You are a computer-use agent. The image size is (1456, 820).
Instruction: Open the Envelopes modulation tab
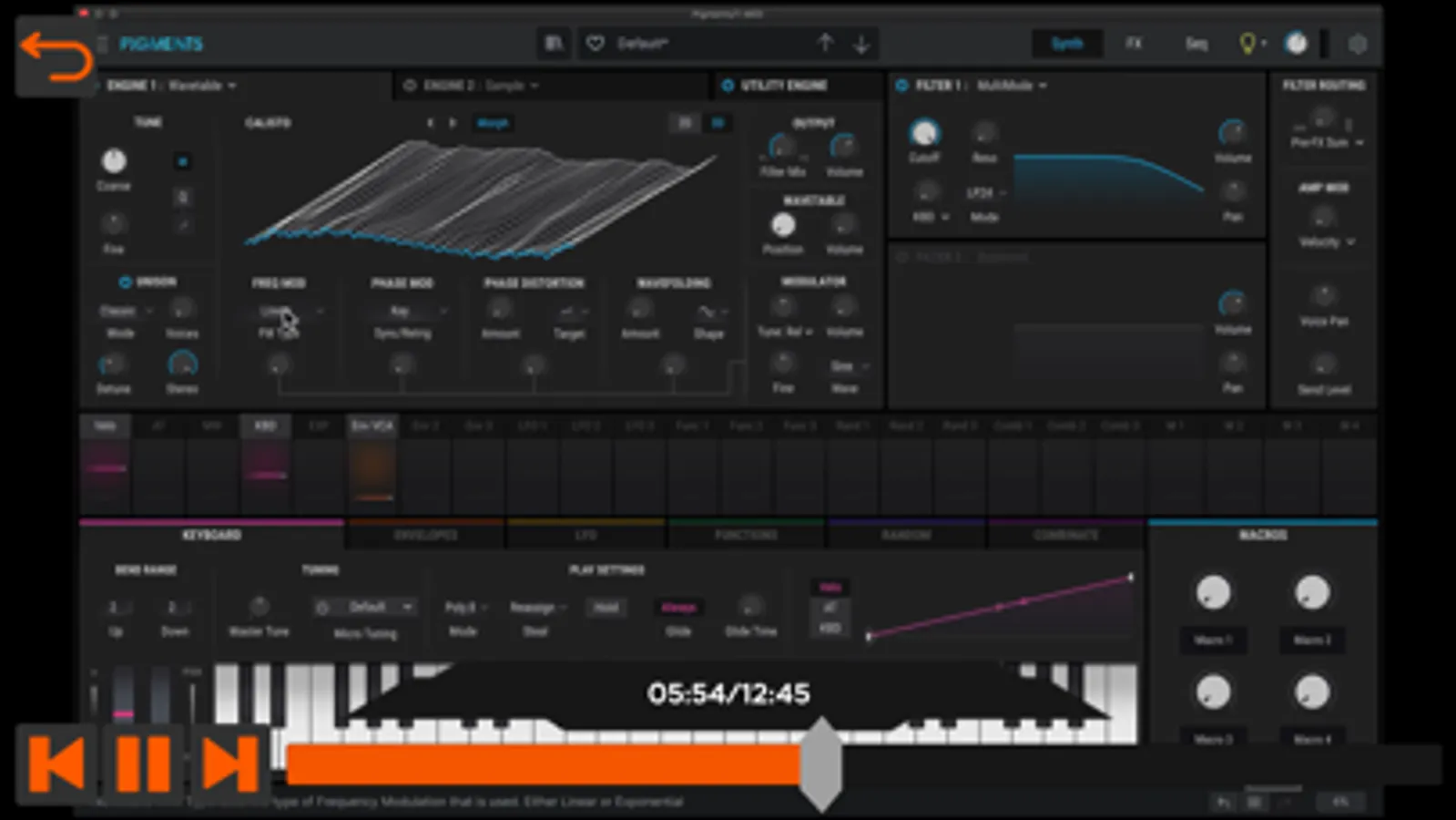(425, 535)
